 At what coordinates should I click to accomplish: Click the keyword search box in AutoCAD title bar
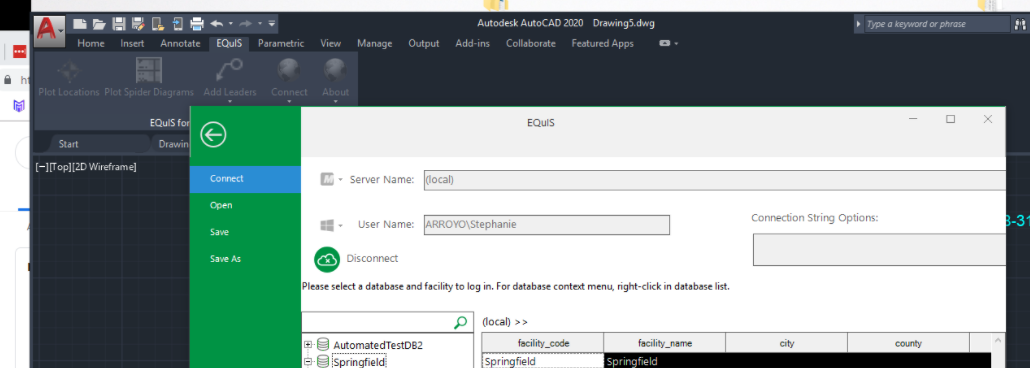point(936,24)
